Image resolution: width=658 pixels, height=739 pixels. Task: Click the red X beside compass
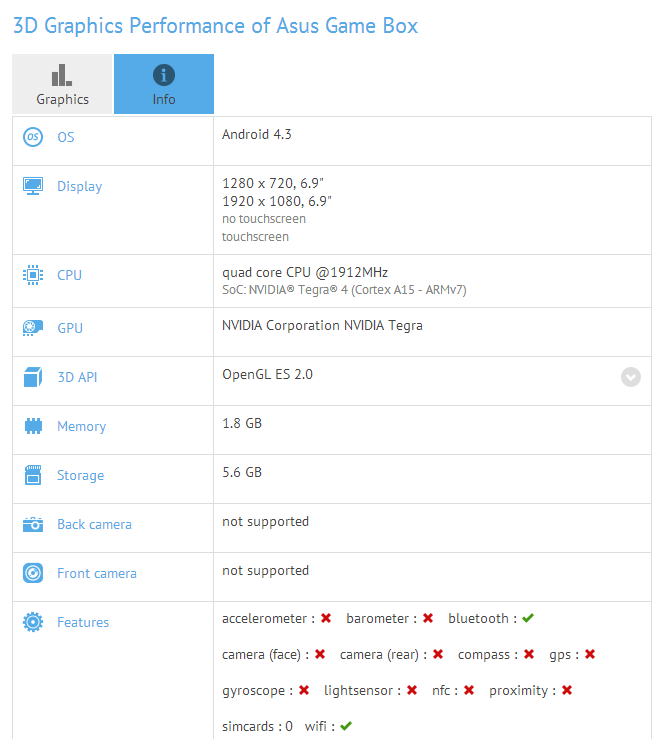[529, 654]
